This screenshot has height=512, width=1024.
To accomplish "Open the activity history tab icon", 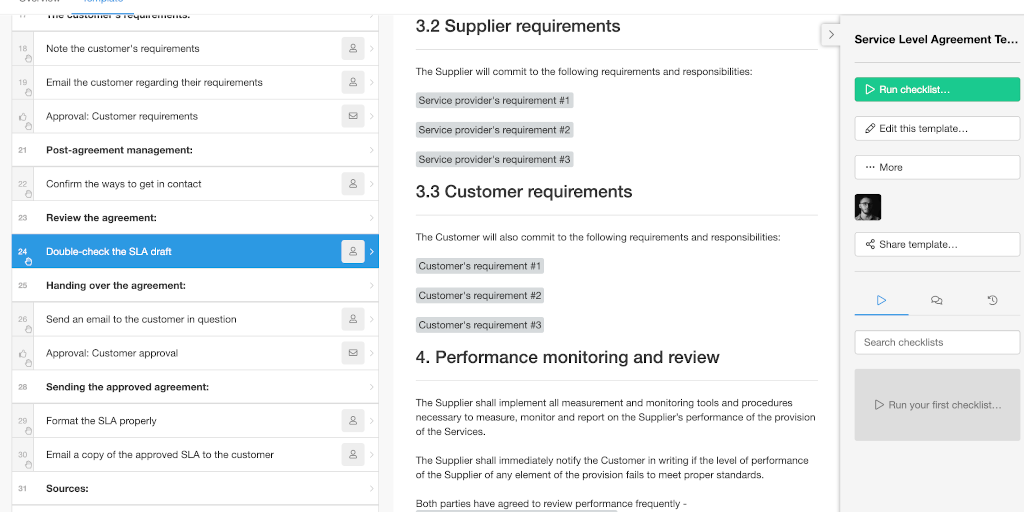I will (992, 300).
